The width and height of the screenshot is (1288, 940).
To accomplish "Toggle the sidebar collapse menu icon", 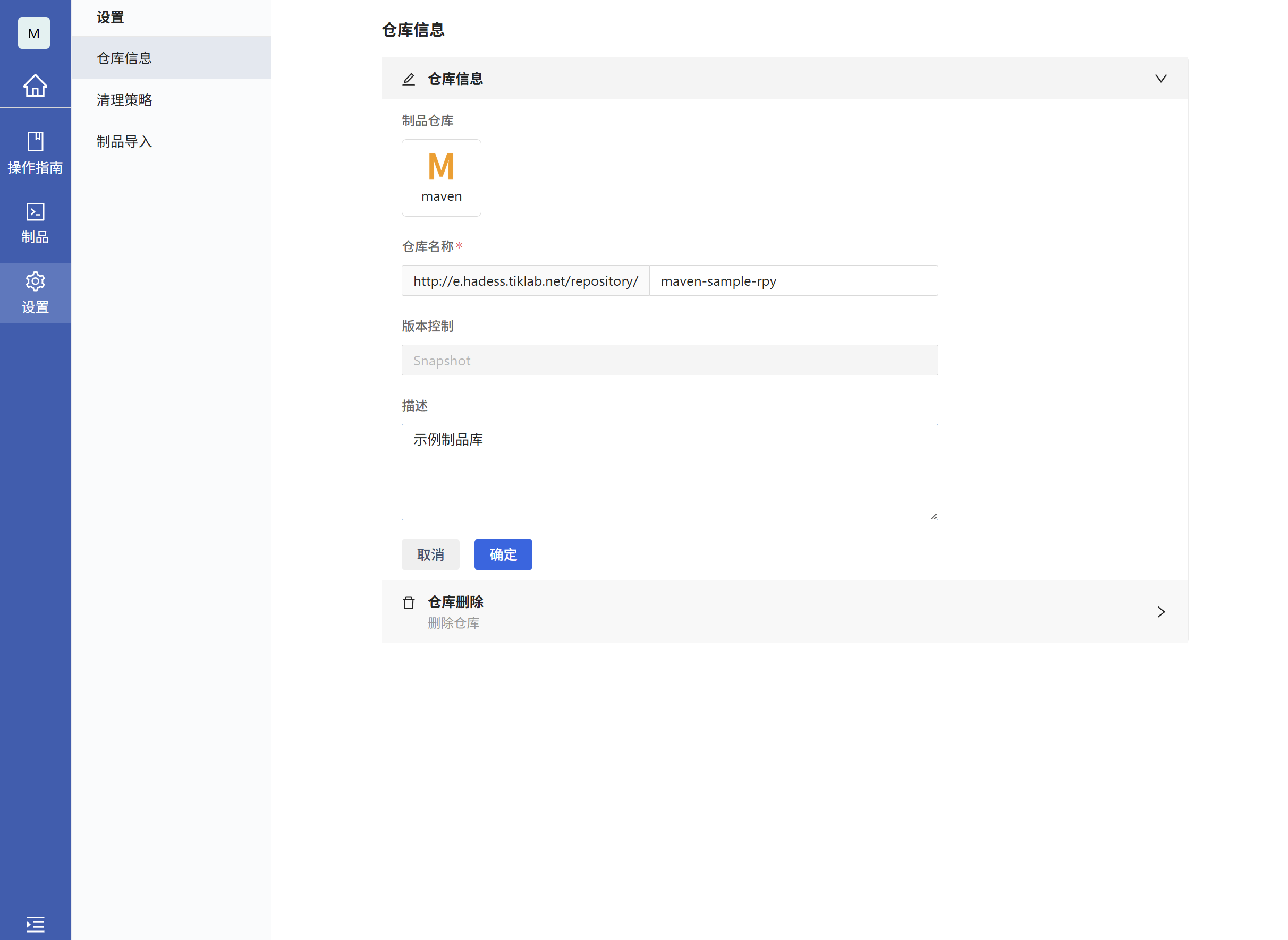I will click(x=35, y=924).
